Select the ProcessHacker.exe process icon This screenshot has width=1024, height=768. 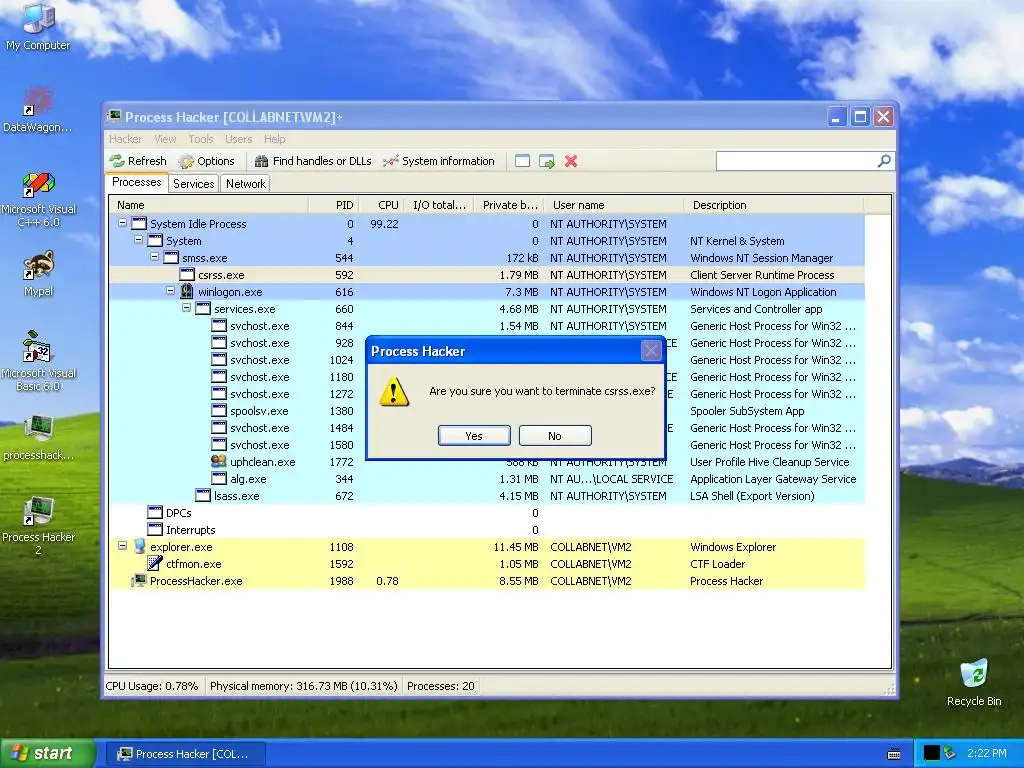point(139,581)
